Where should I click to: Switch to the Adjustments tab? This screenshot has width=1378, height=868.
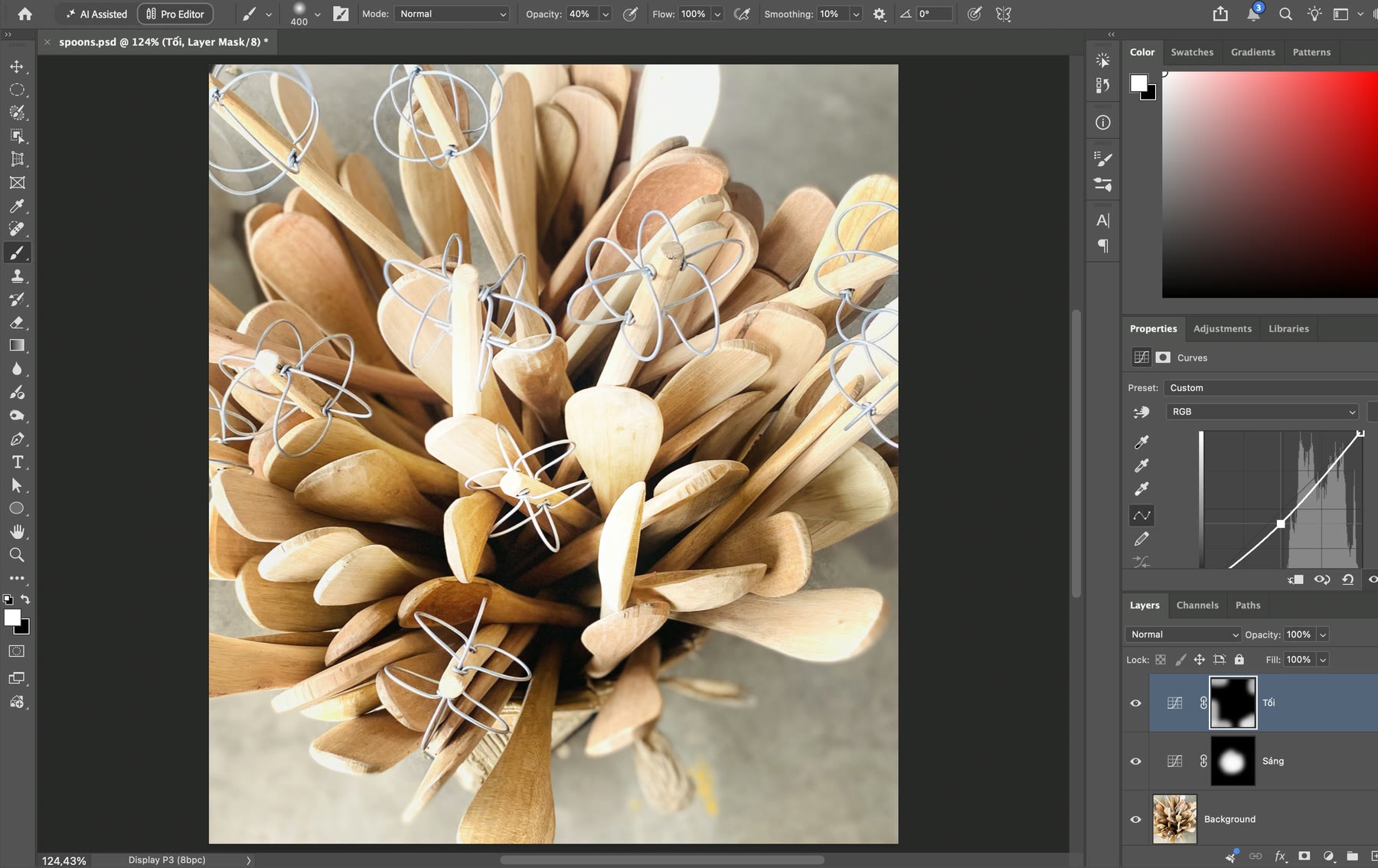pyautogui.click(x=1223, y=328)
